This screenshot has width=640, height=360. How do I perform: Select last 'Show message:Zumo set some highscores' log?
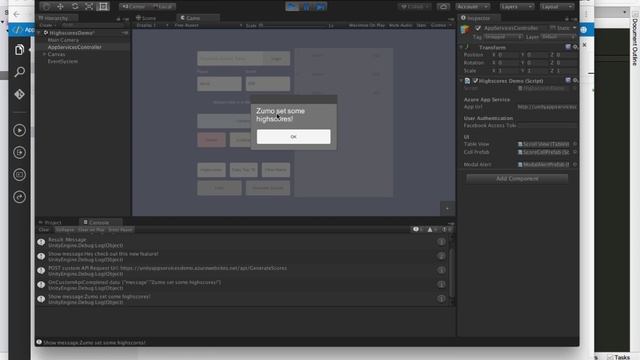243,299
